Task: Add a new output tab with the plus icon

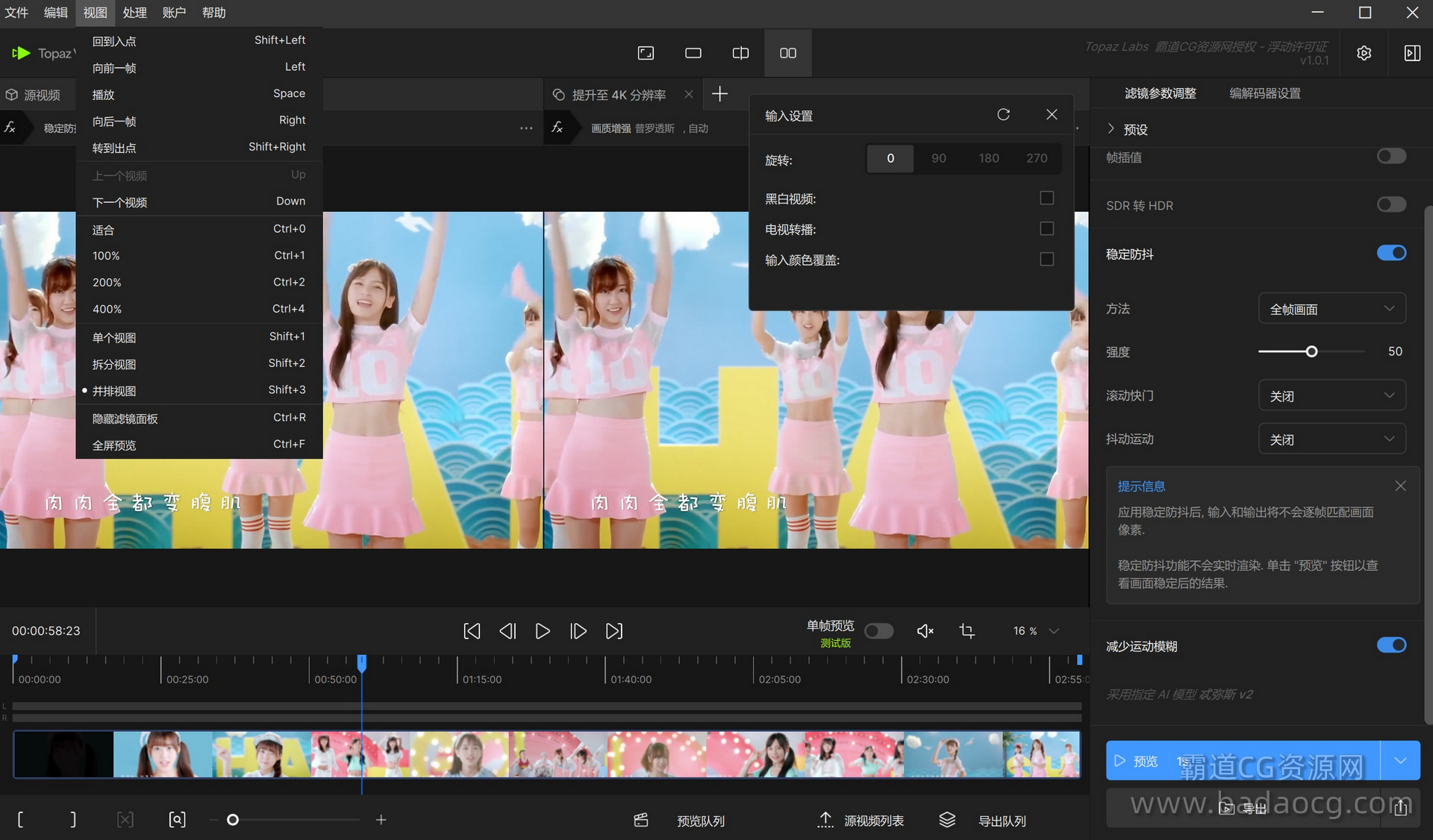Action: coord(719,94)
